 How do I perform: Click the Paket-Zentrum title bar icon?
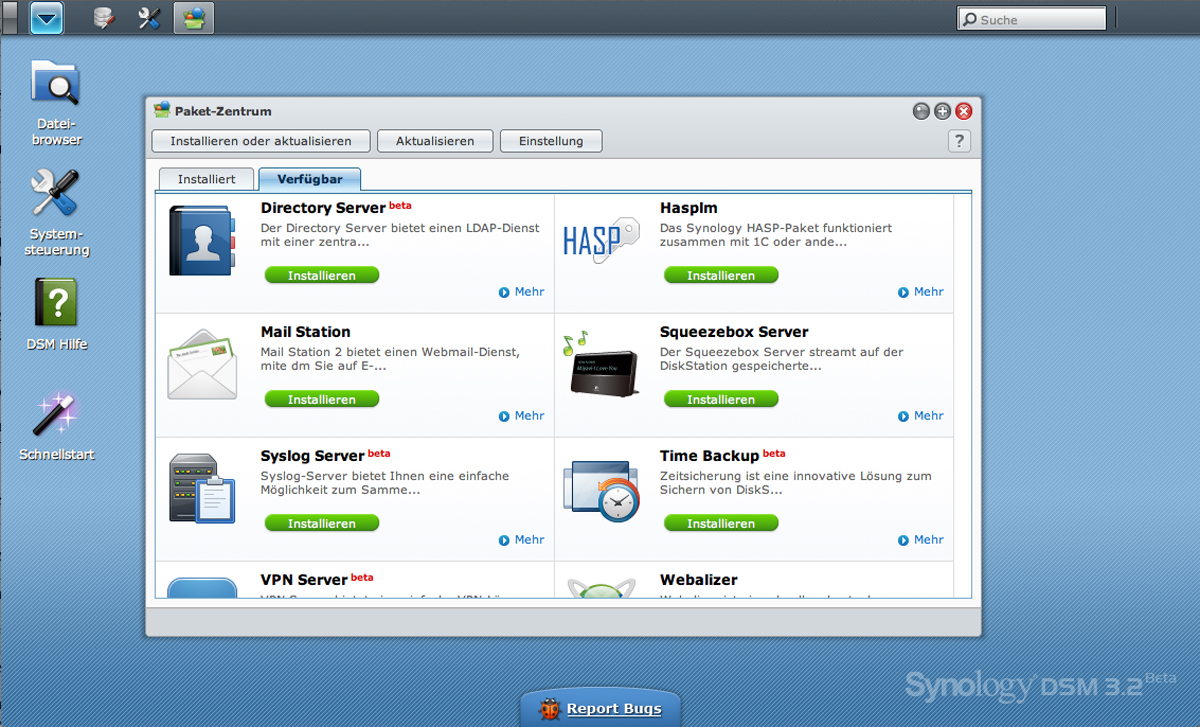click(x=162, y=110)
